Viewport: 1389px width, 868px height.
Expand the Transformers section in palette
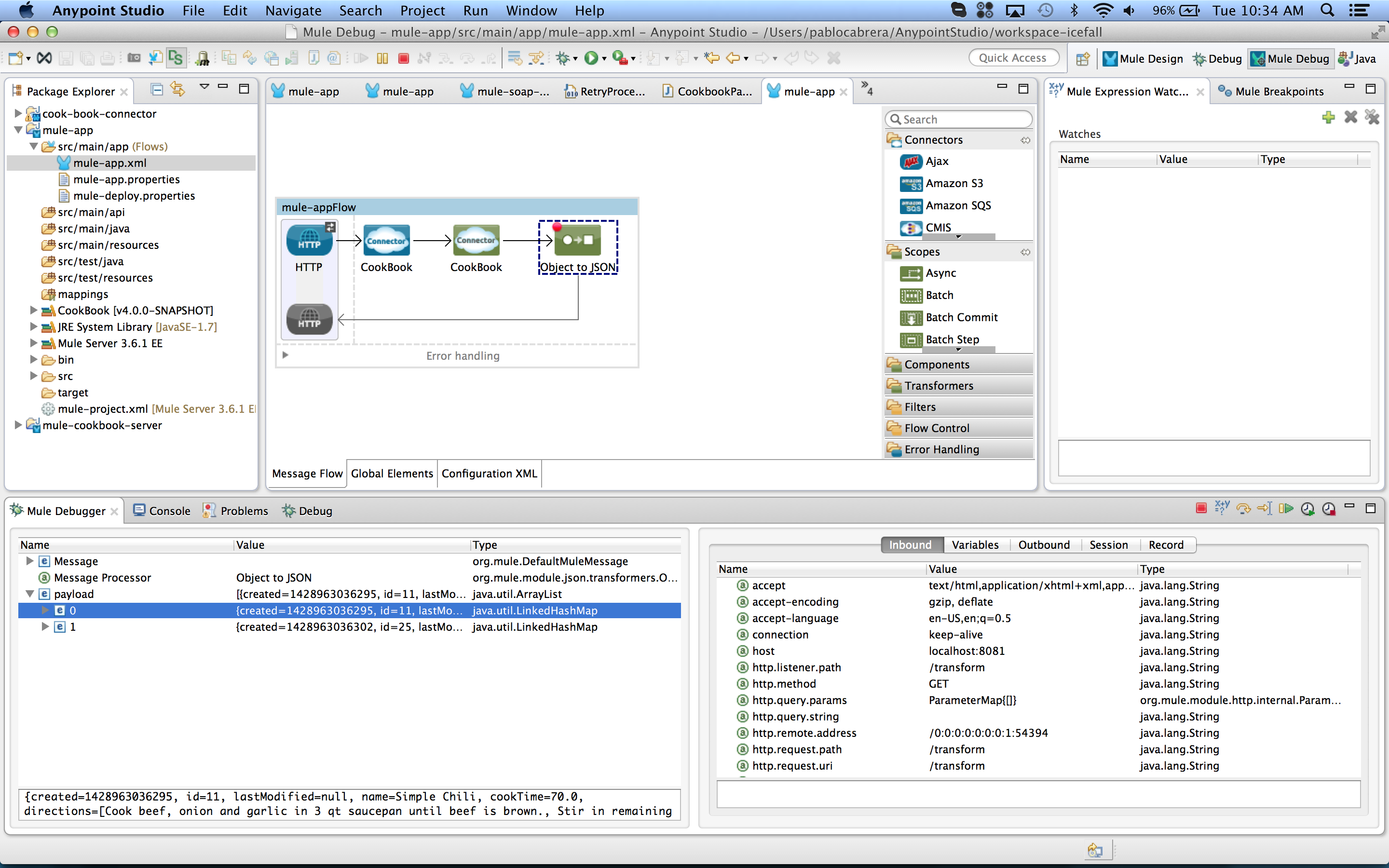[x=958, y=385]
